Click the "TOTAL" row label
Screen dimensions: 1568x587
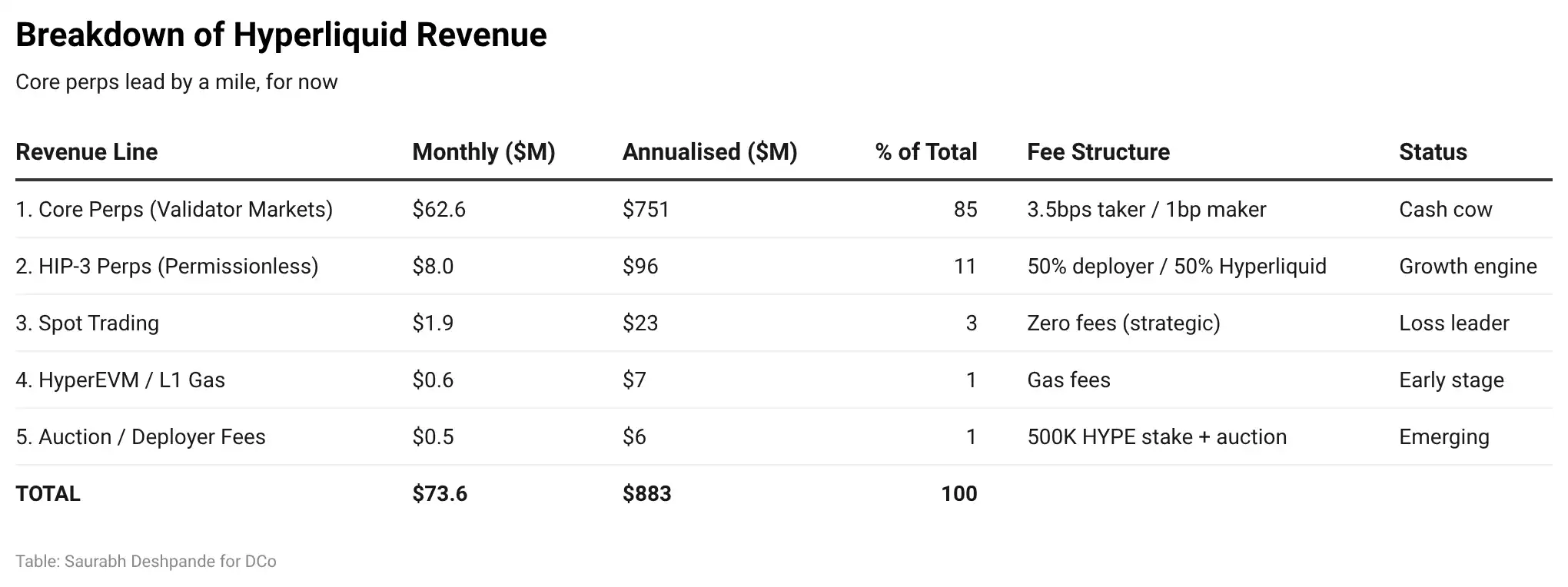[x=48, y=494]
